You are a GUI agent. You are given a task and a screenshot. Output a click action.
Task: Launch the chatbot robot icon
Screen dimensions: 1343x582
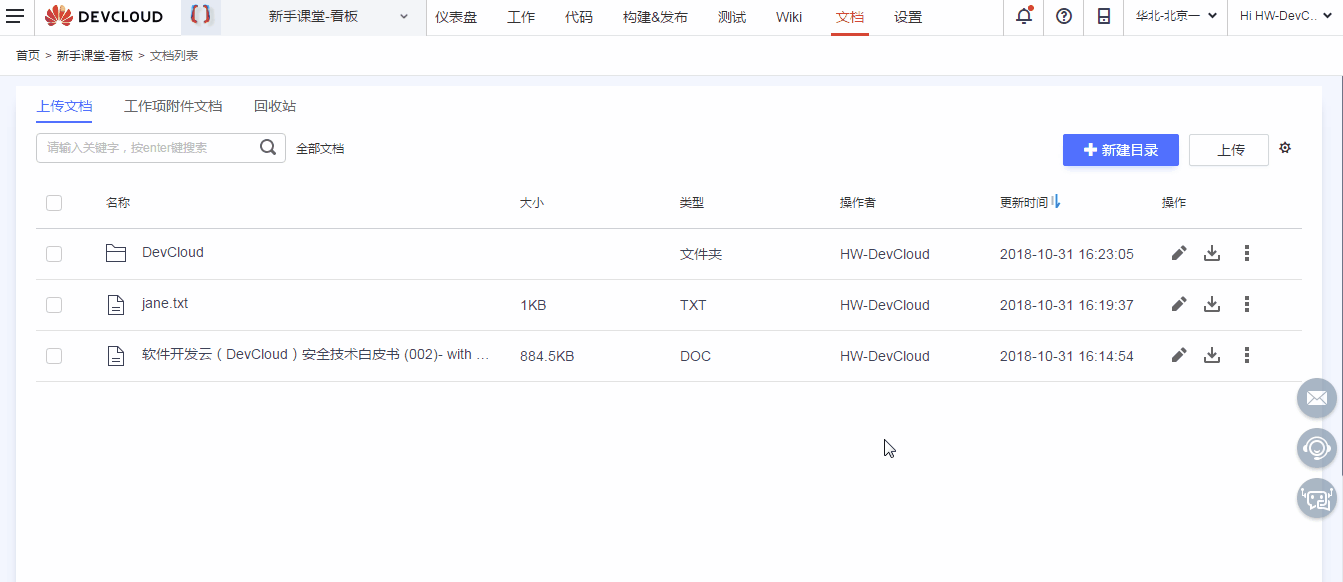1316,498
